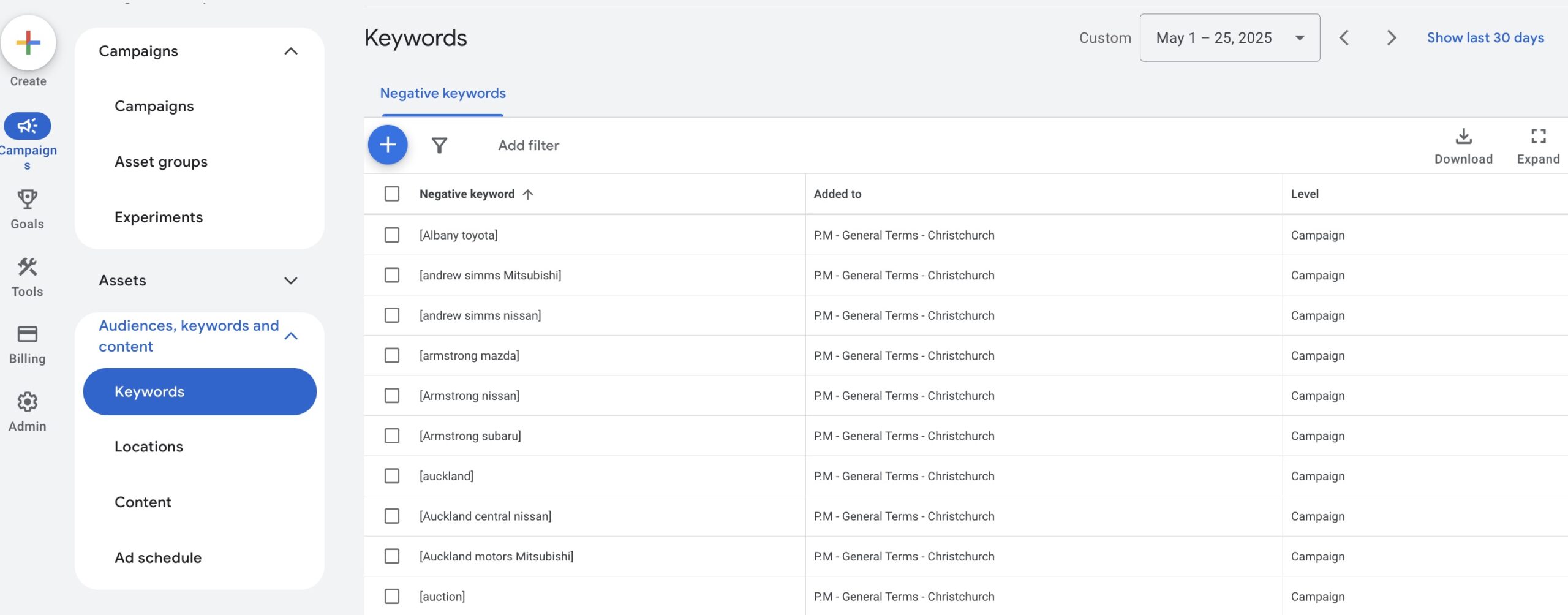Check the [auckland] row checkbox
1568x615 pixels.
click(392, 476)
